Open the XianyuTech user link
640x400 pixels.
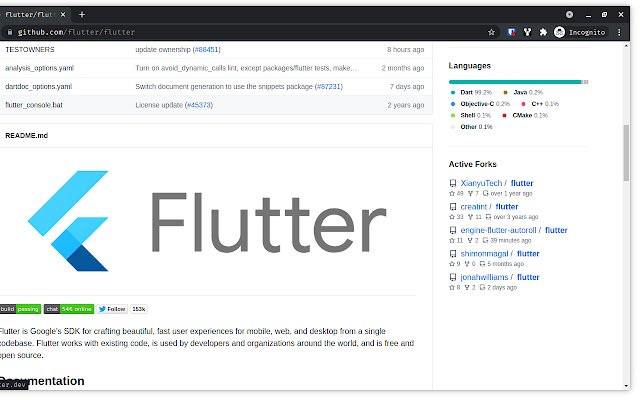click(x=481, y=183)
